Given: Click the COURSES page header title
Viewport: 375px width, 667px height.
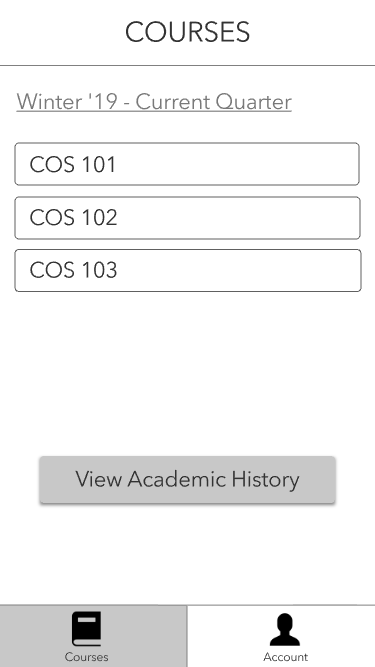Looking at the screenshot, I should [x=188, y=32].
